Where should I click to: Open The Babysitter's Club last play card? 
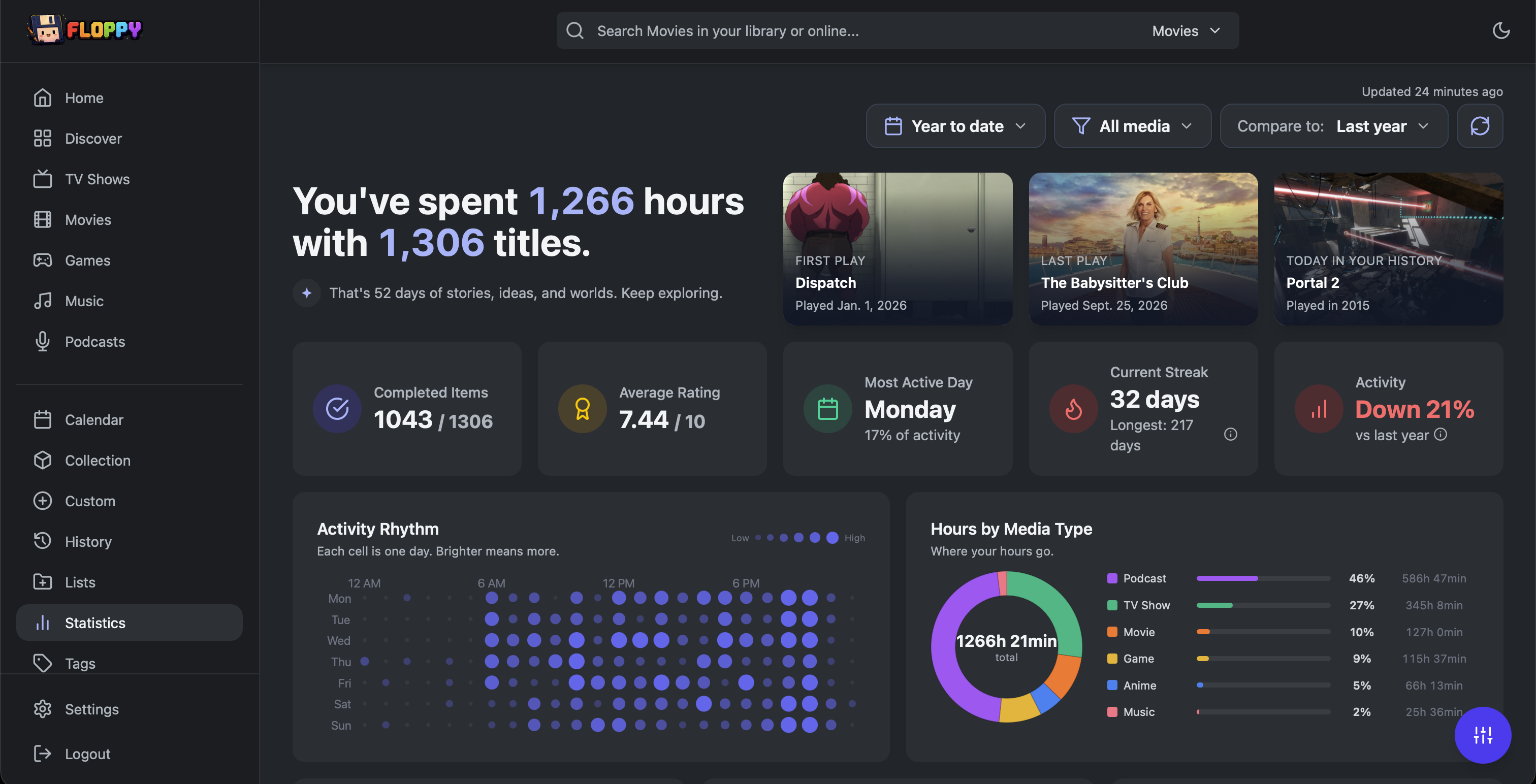click(1143, 249)
